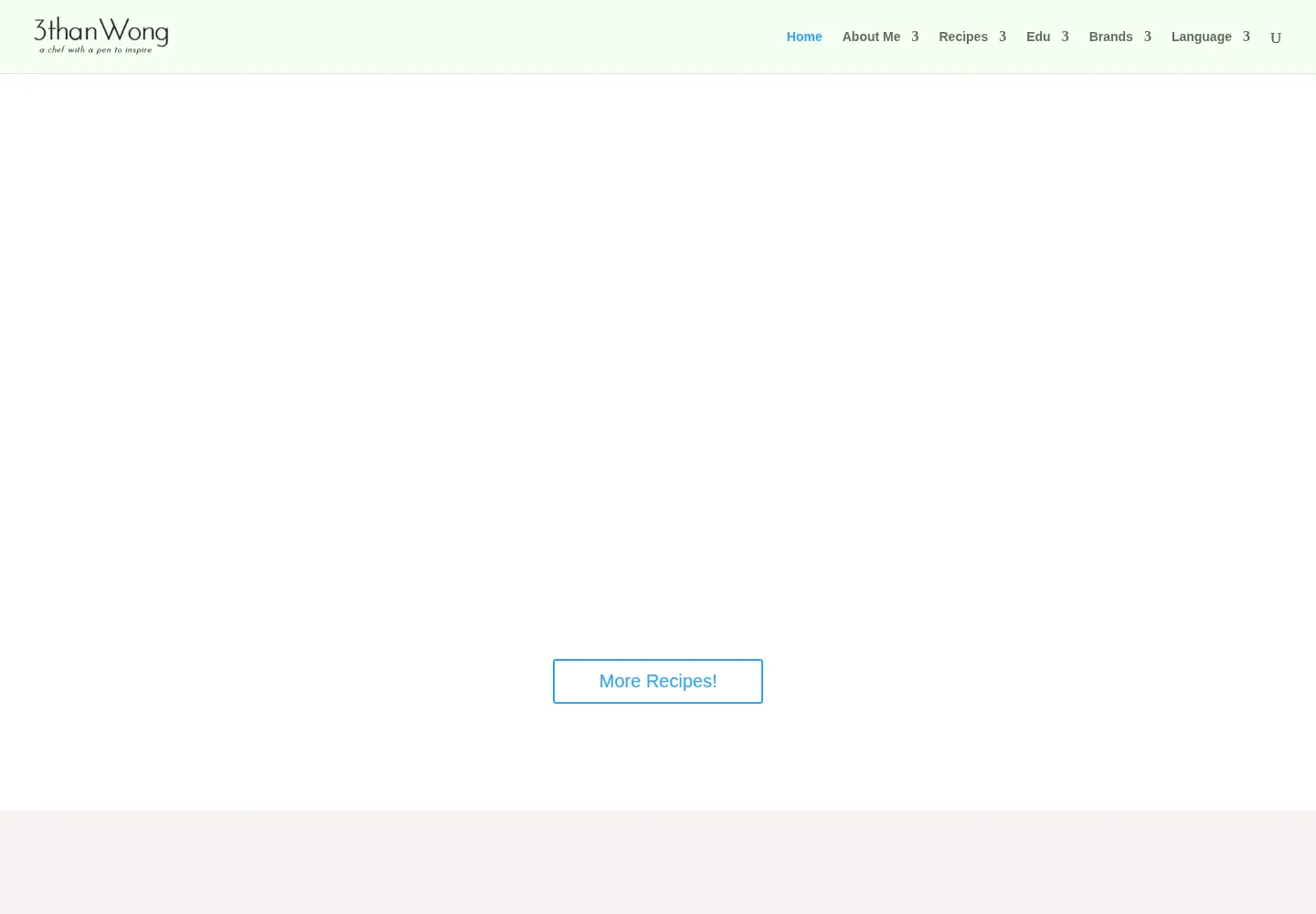Click the More Recipes! button

click(658, 681)
